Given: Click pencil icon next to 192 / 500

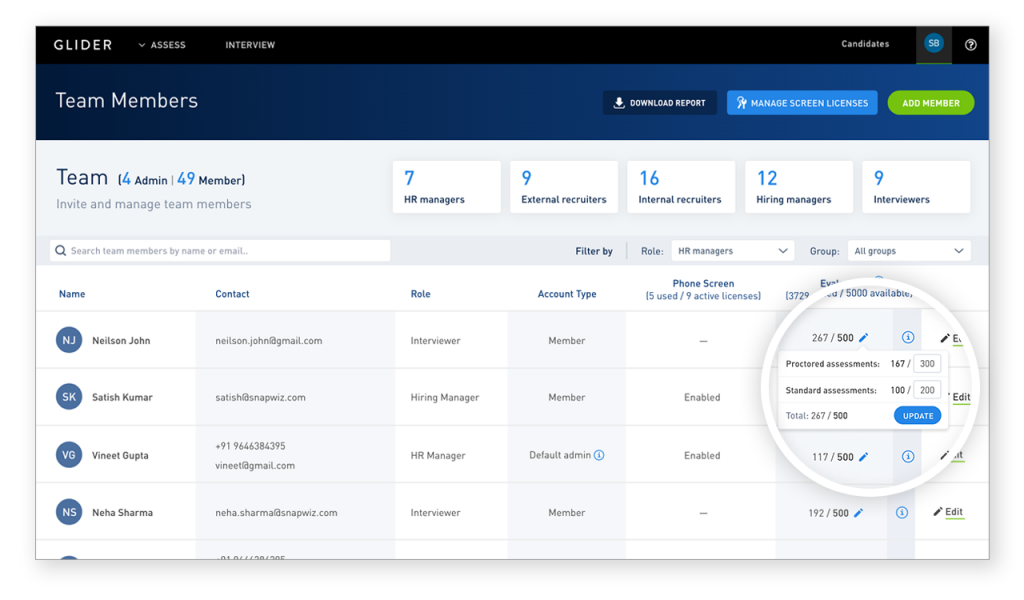Looking at the screenshot, I should click(859, 513).
